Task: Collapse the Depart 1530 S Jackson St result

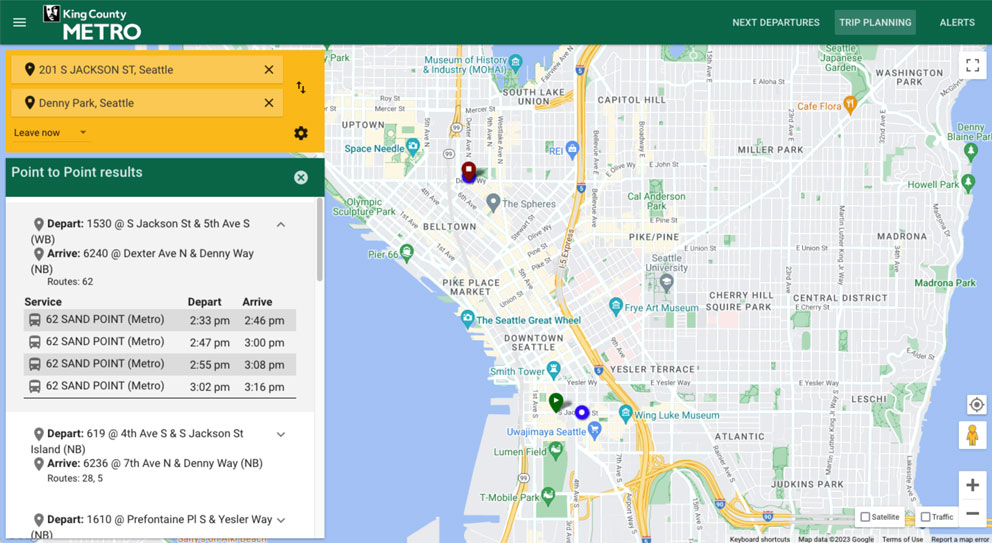Action: [x=281, y=225]
